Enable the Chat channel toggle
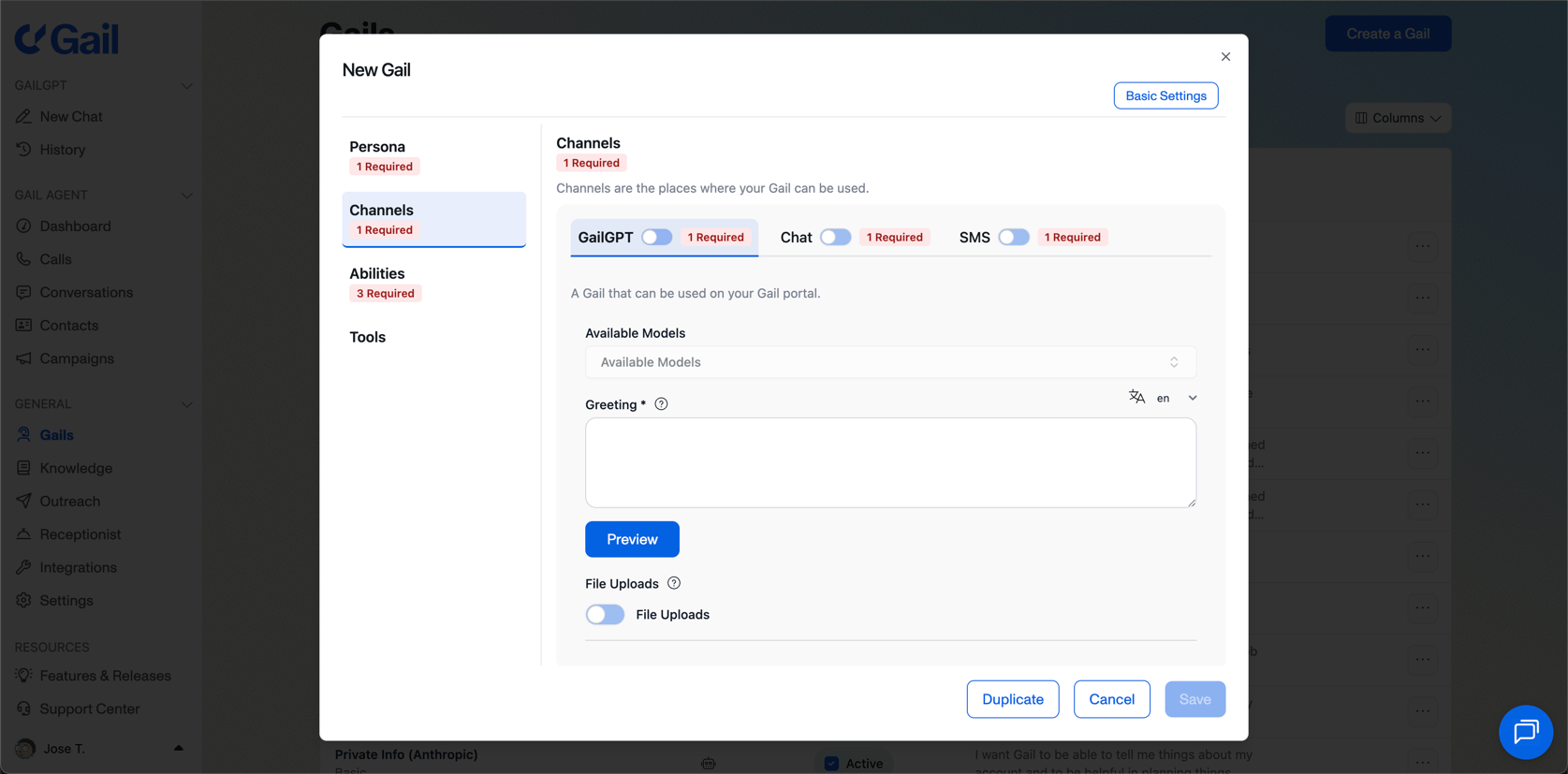 [836, 237]
